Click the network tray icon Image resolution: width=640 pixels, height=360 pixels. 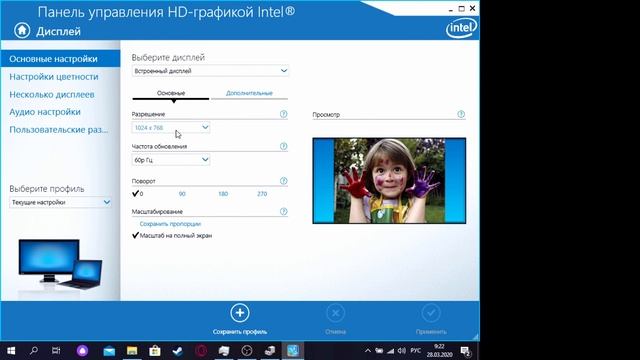tap(391, 351)
